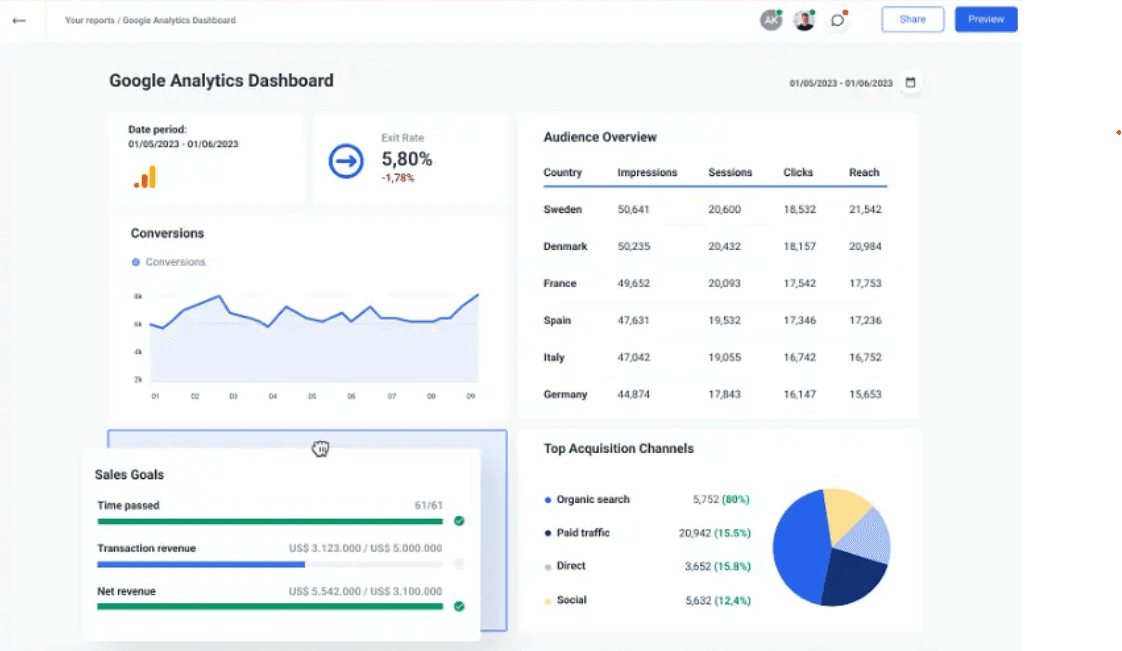Toggle the Organic search legend item

[x=592, y=499]
